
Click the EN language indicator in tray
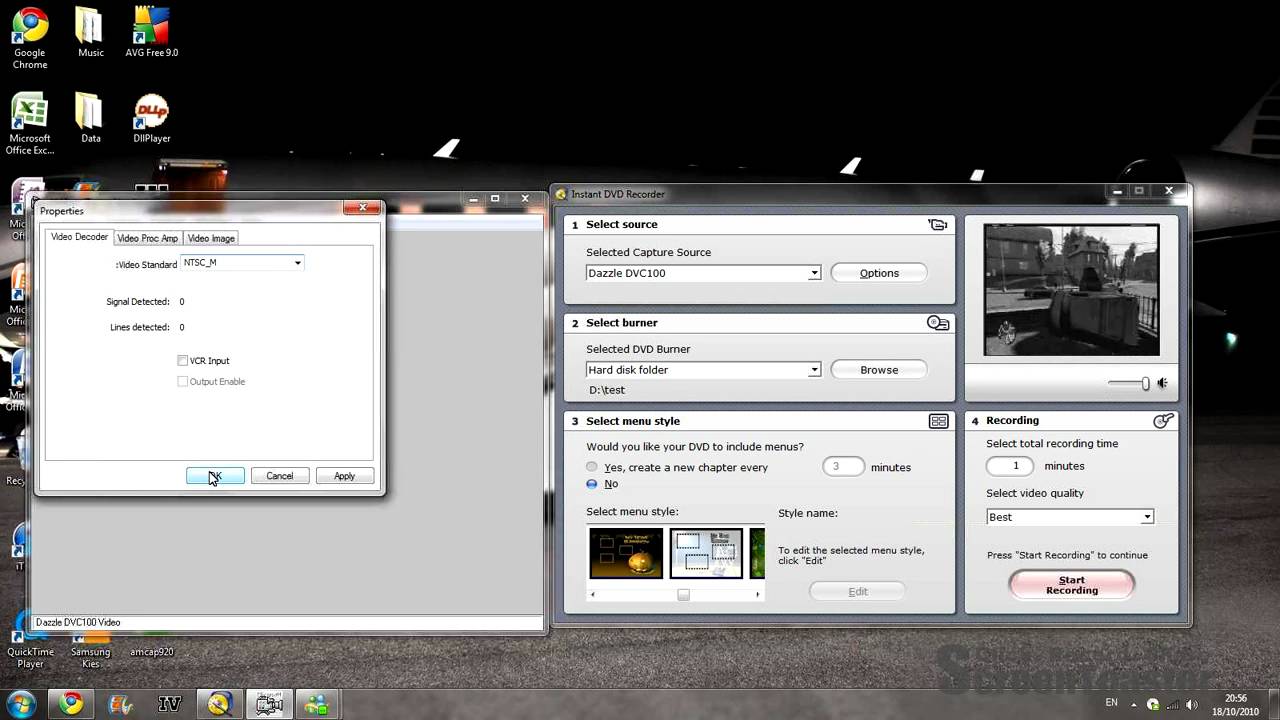point(1111,703)
